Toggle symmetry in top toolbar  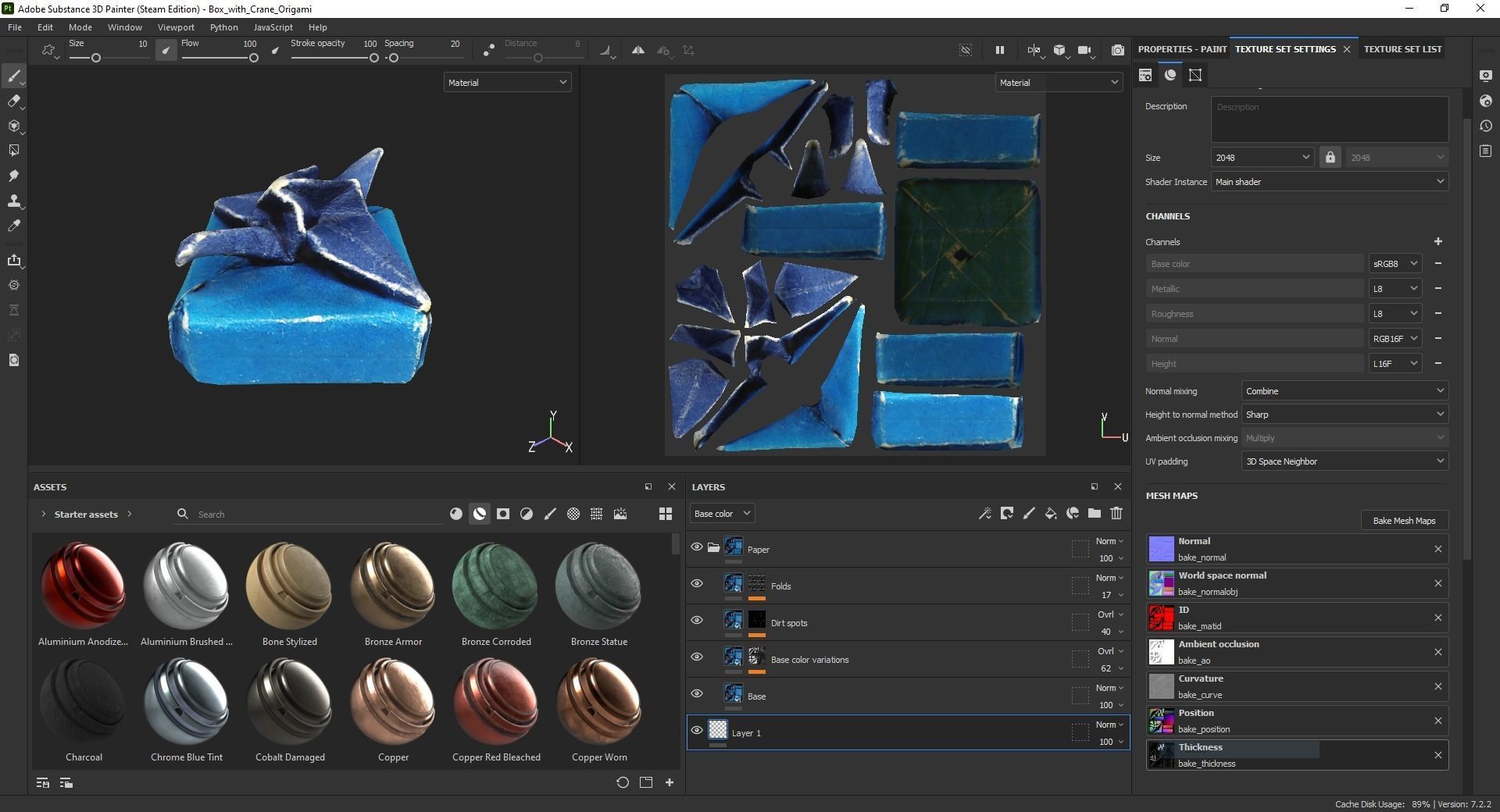click(x=638, y=50)
